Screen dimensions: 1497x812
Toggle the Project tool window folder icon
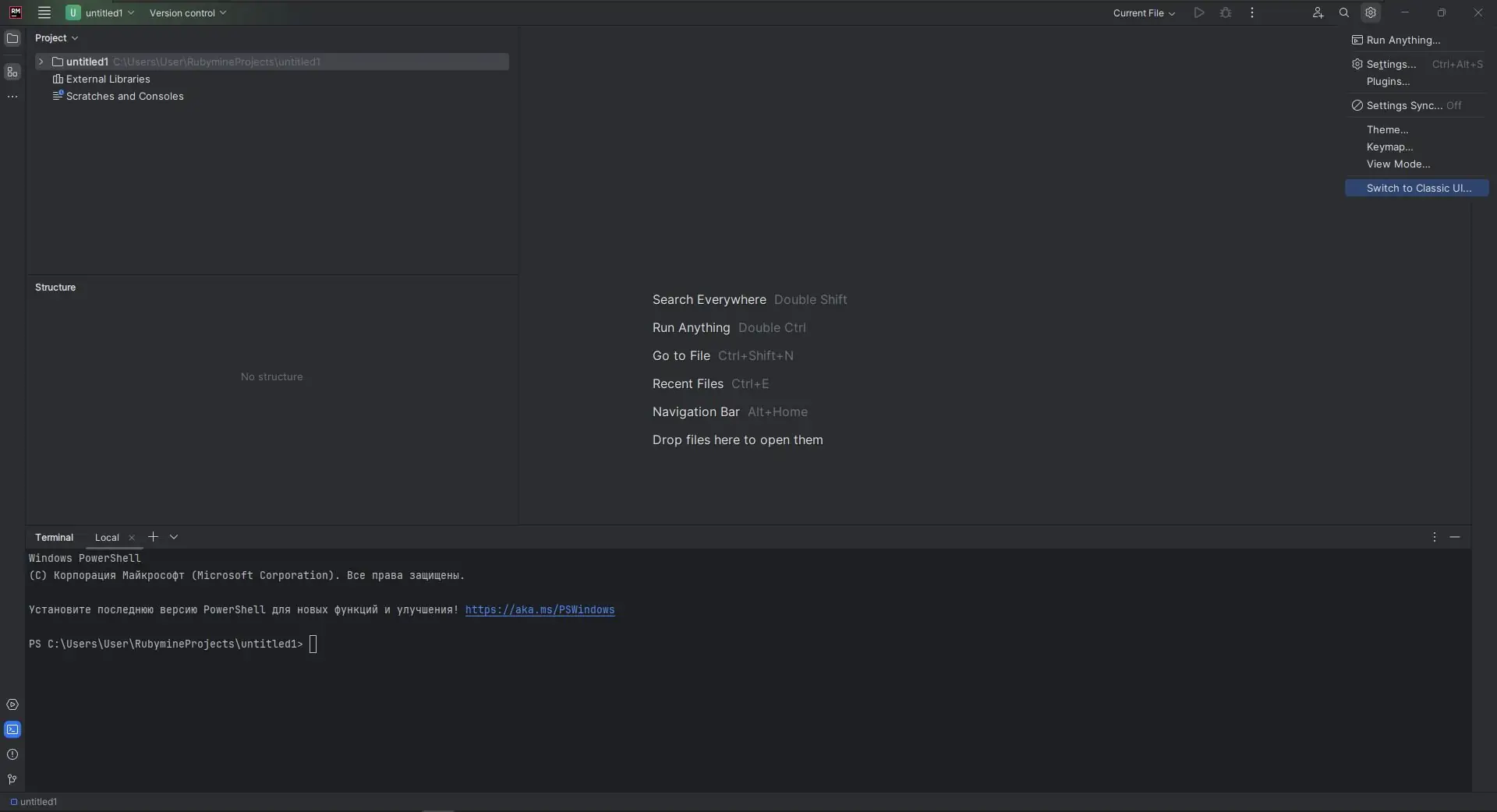click(12, 38)
